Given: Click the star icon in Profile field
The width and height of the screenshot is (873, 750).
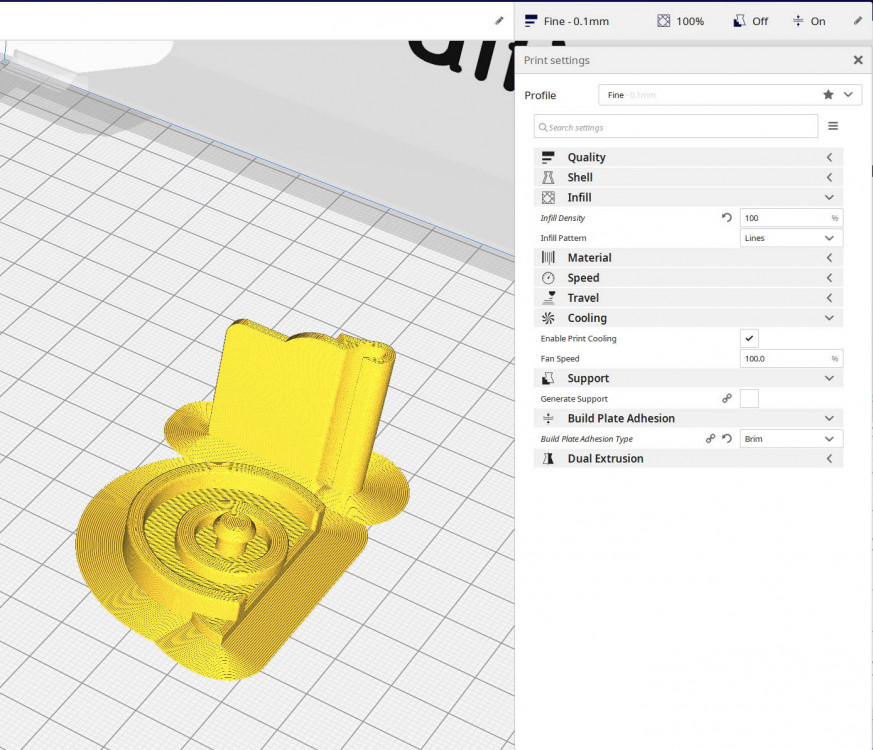Looking at the screenshot, I should 828,95.
